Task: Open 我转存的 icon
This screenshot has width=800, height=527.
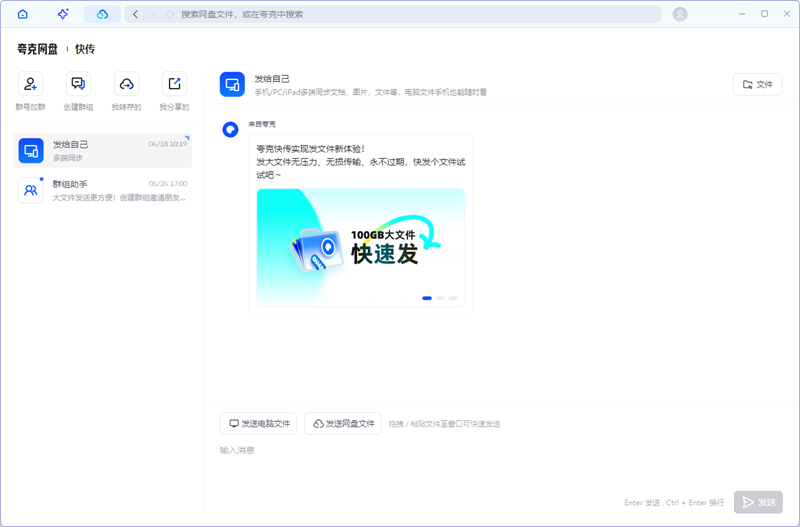Action: click(126, 84)
